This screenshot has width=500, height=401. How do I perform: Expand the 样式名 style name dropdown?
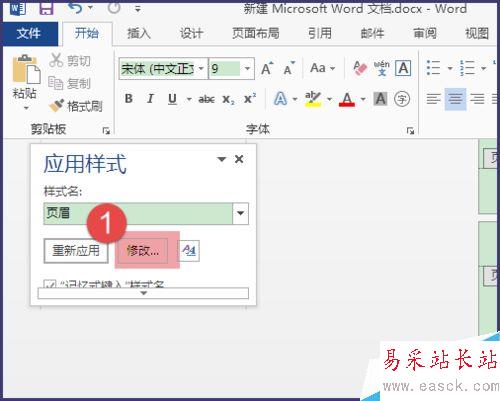[x=241, y=213]
